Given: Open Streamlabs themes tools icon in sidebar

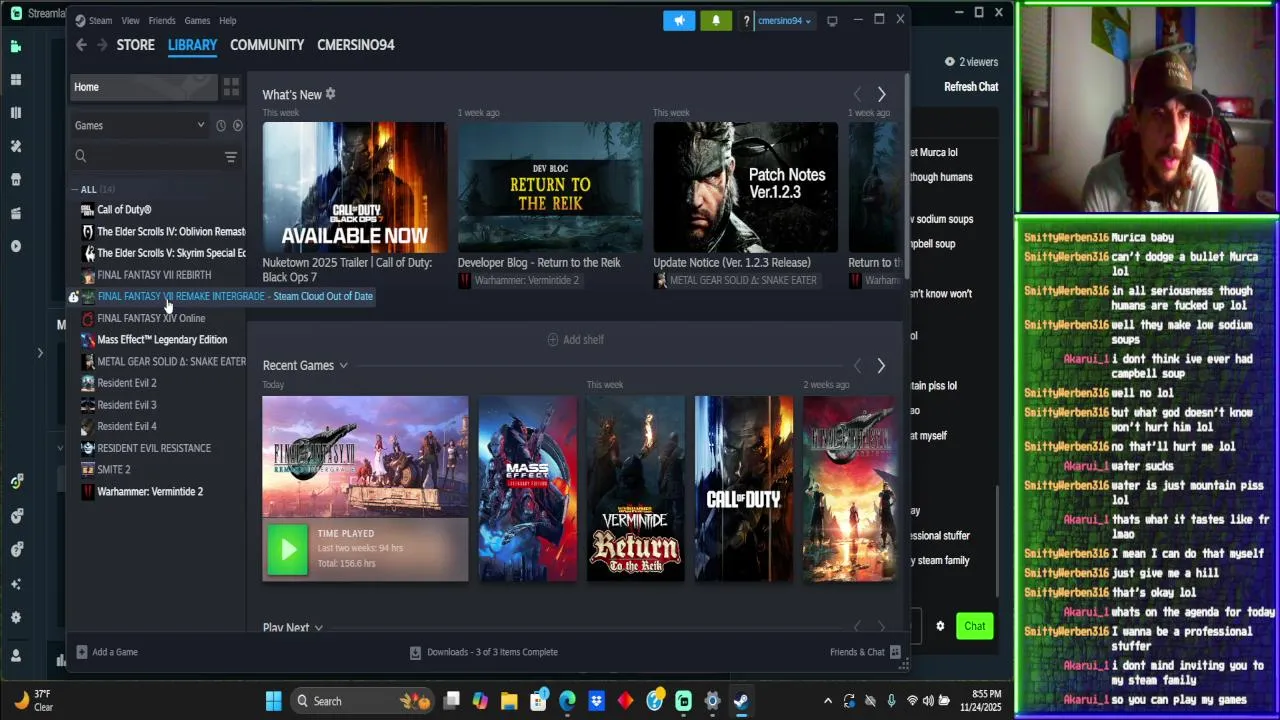Looking at the screenshot, I should (15, 146).
